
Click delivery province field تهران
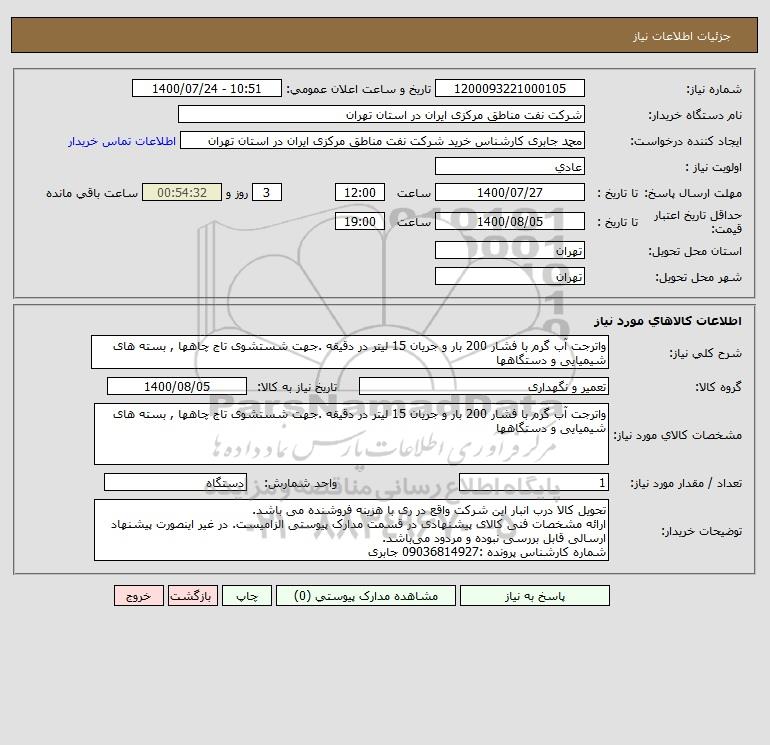510,250
